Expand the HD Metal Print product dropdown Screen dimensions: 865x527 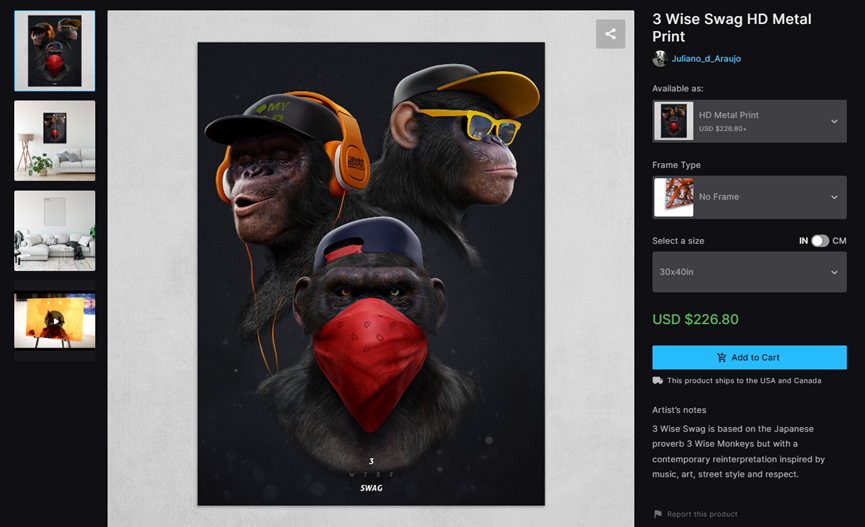click(x=749, y=121)
